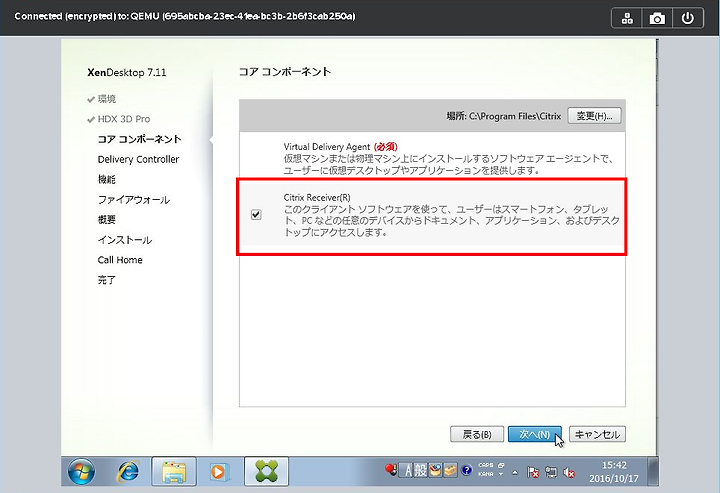Image resolution: width=720 pixels, height=493 pixels.
Task: Click the 変更(H)... location button
Action: pyautogui.click(x=595, y=116)
